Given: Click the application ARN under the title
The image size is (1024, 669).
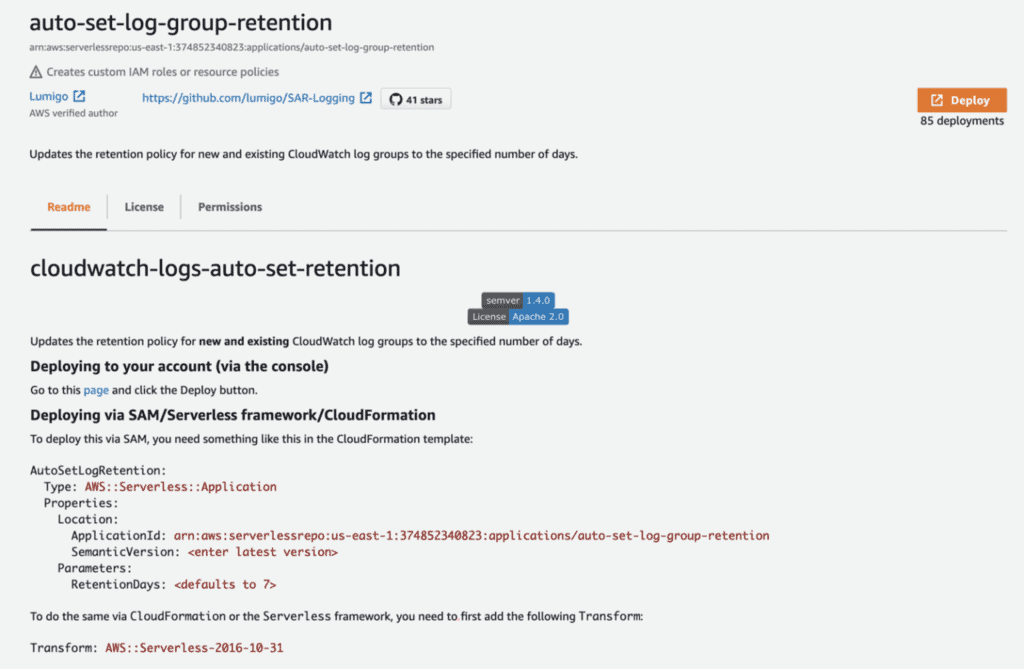Looking at the screenshot, I should pos(232,46).
